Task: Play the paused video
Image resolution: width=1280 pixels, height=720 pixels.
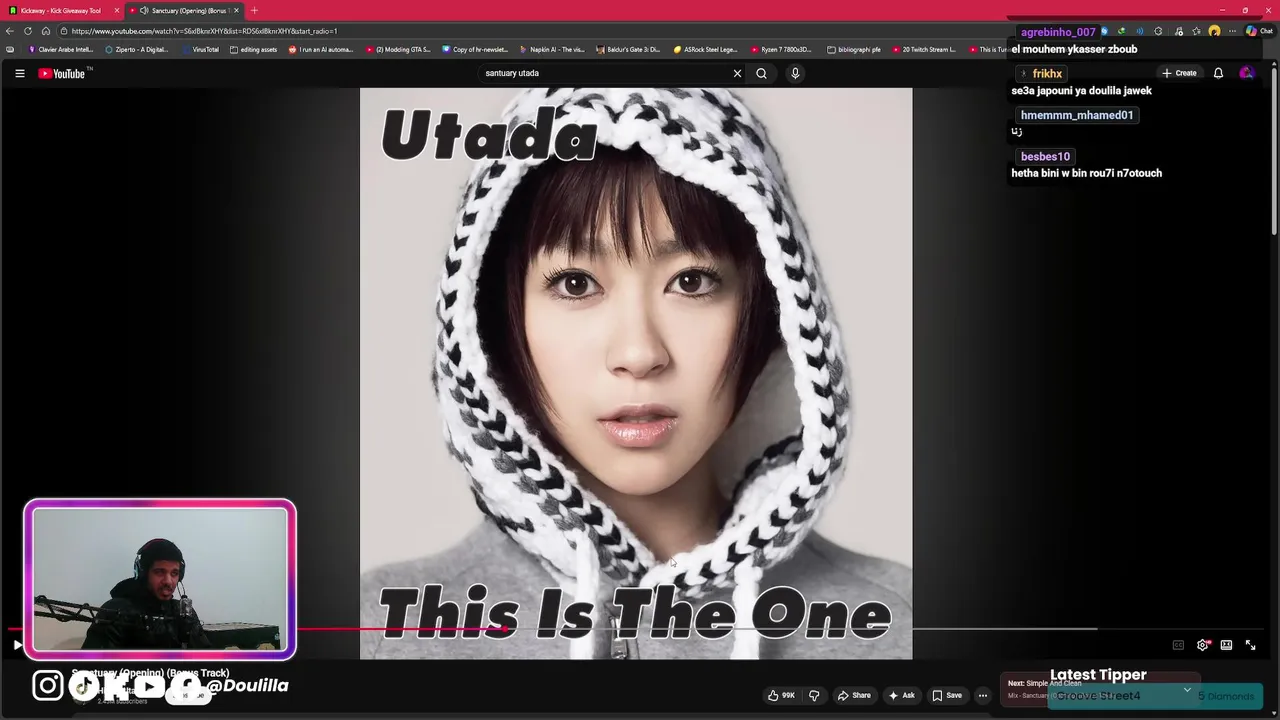Action: pos(17,645)
